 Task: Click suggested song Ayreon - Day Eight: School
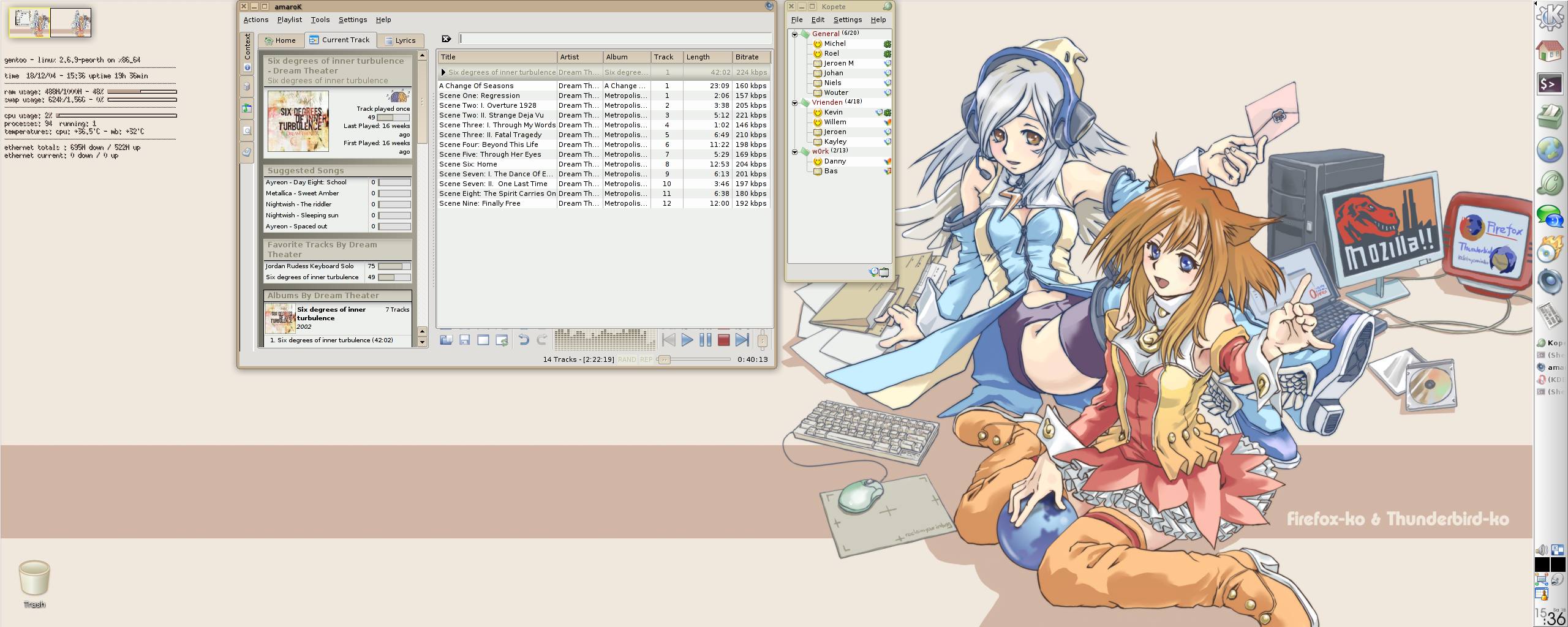click(306, 182)
